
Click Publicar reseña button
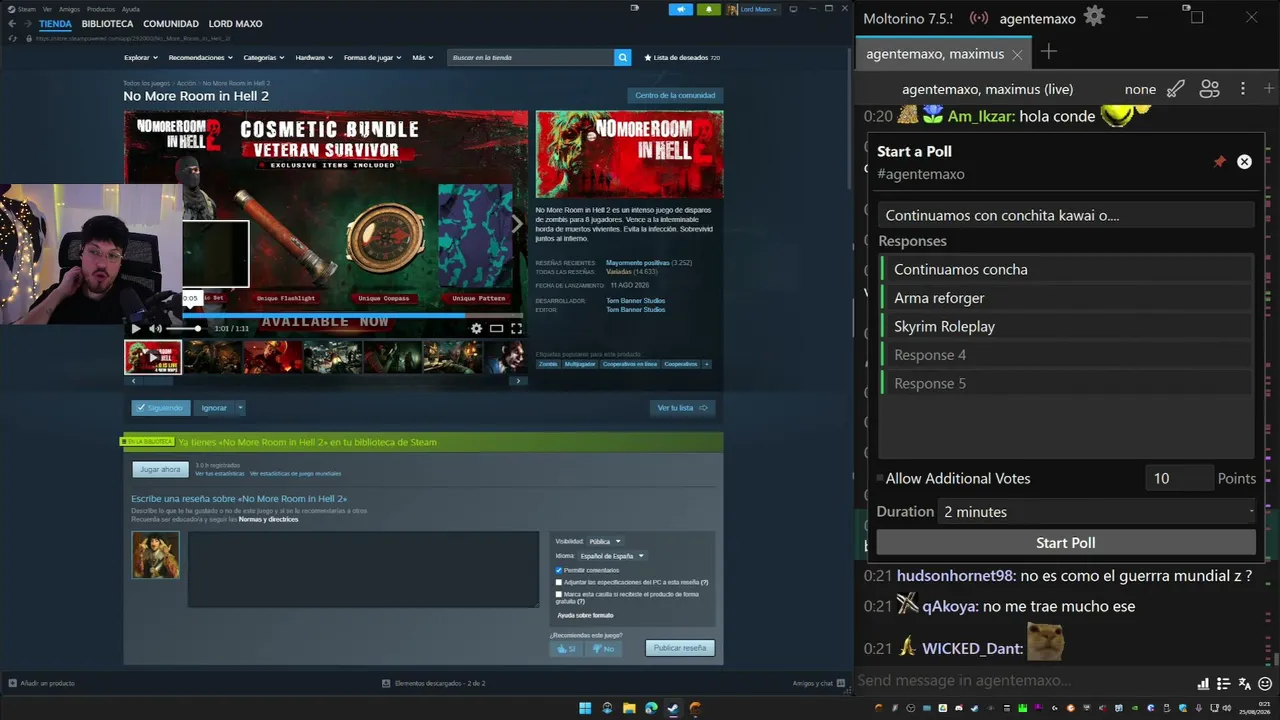click(680, 648)
